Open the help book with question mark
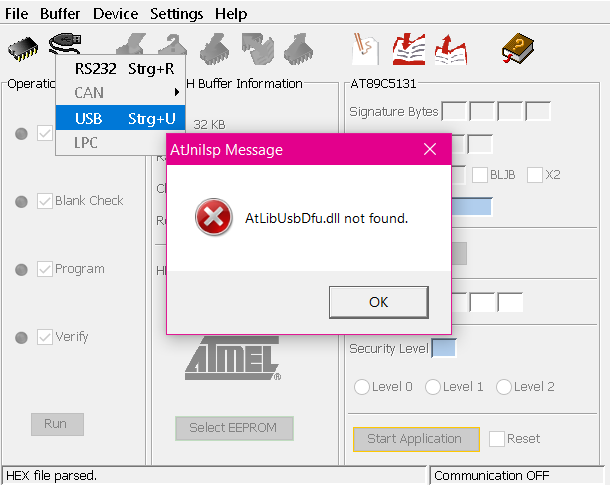The width and height of the screenshot is (610, 485). [518, 49]
